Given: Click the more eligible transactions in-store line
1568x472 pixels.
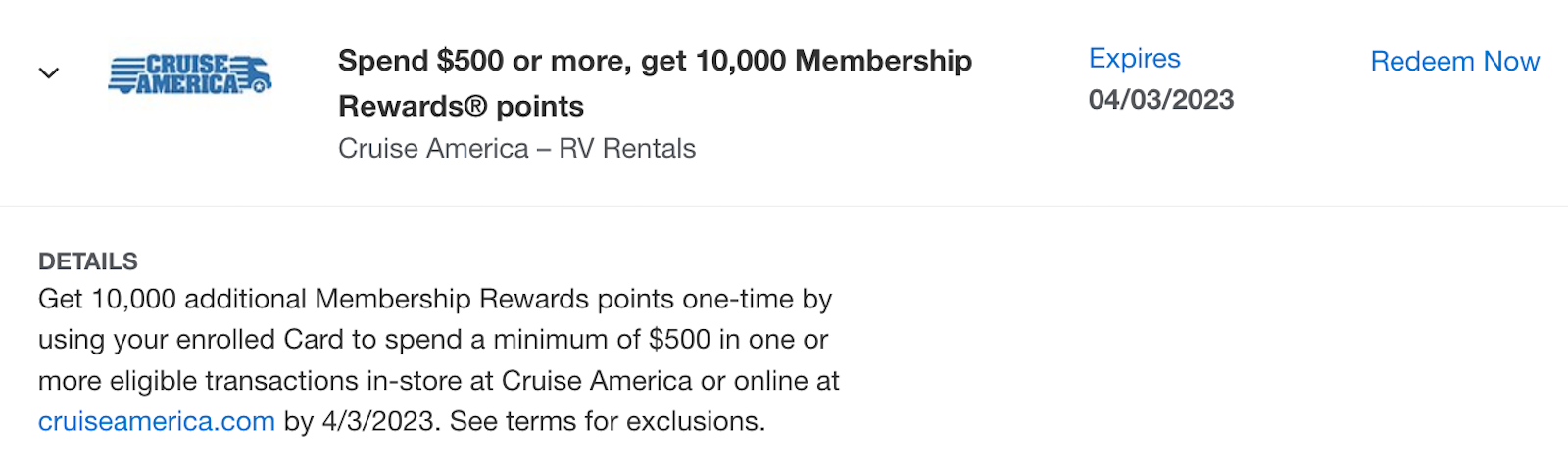Looking at the screenshot, I should (x=439, y=381).
